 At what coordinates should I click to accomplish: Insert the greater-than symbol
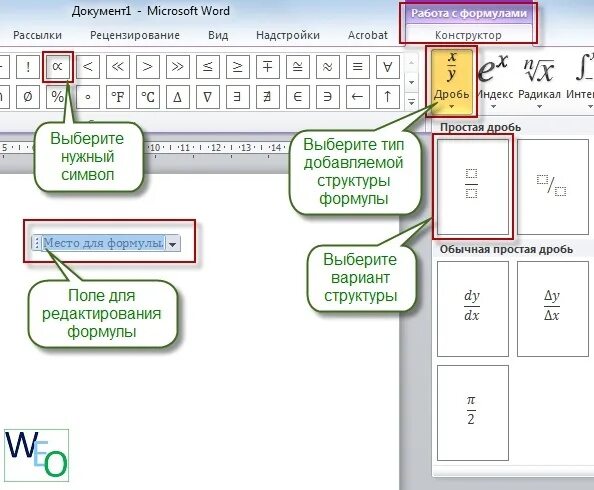[x=147, y=67]
